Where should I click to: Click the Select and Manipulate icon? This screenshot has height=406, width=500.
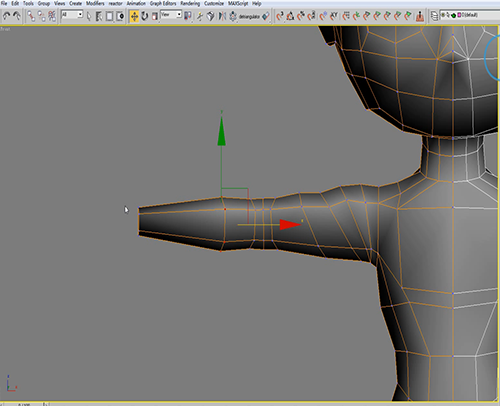(200, 16)
